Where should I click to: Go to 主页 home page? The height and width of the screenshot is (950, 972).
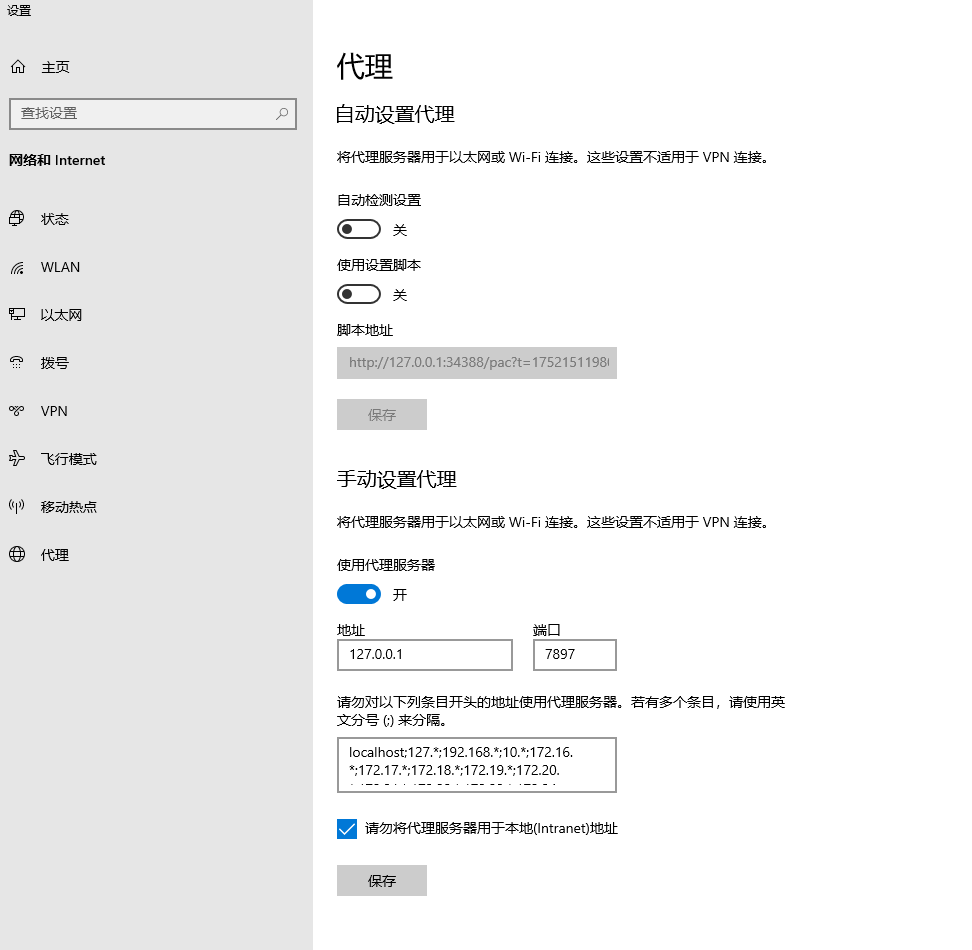[55, 67]
